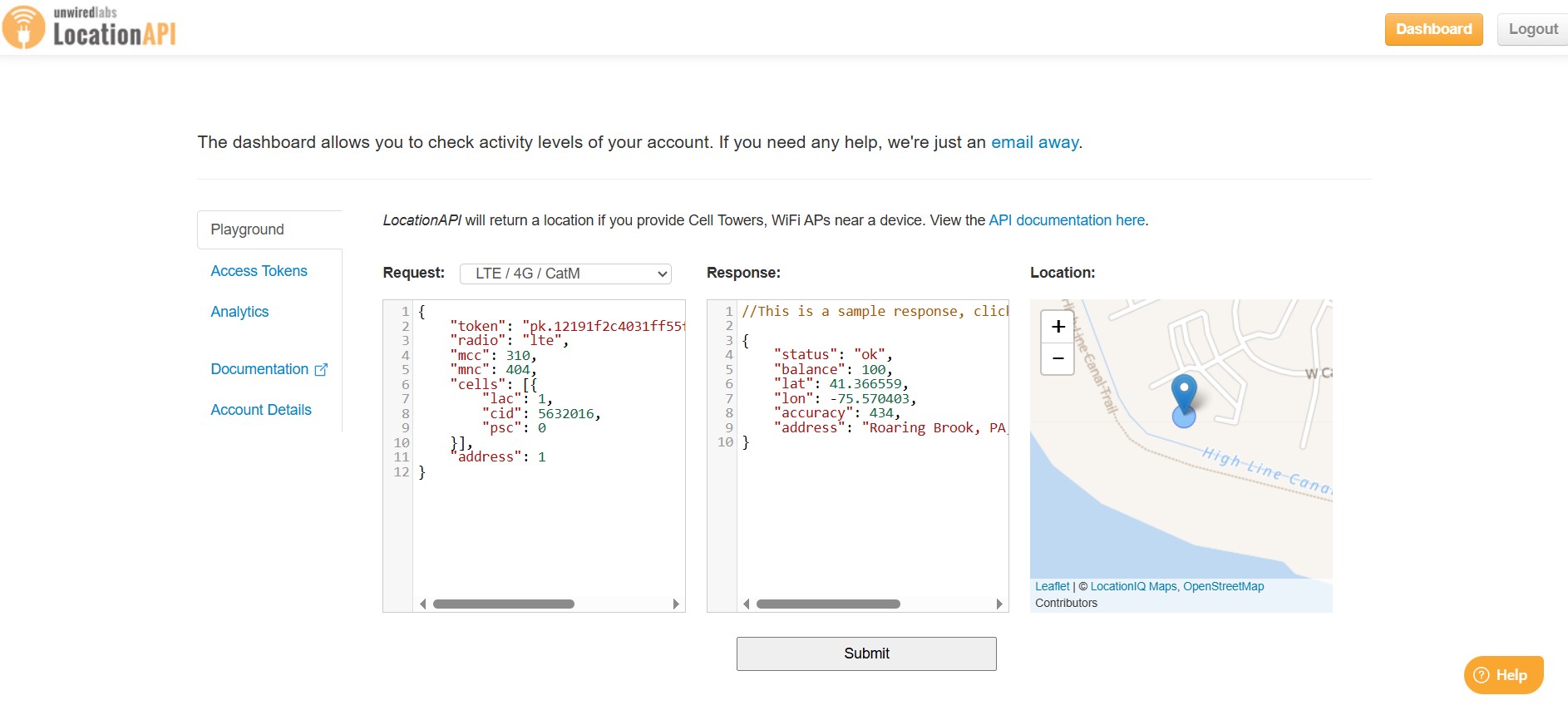Open the Access Tokens section
Viewport: 1568px width, 720px height.
pyautogui.click(x=259, y=271)
